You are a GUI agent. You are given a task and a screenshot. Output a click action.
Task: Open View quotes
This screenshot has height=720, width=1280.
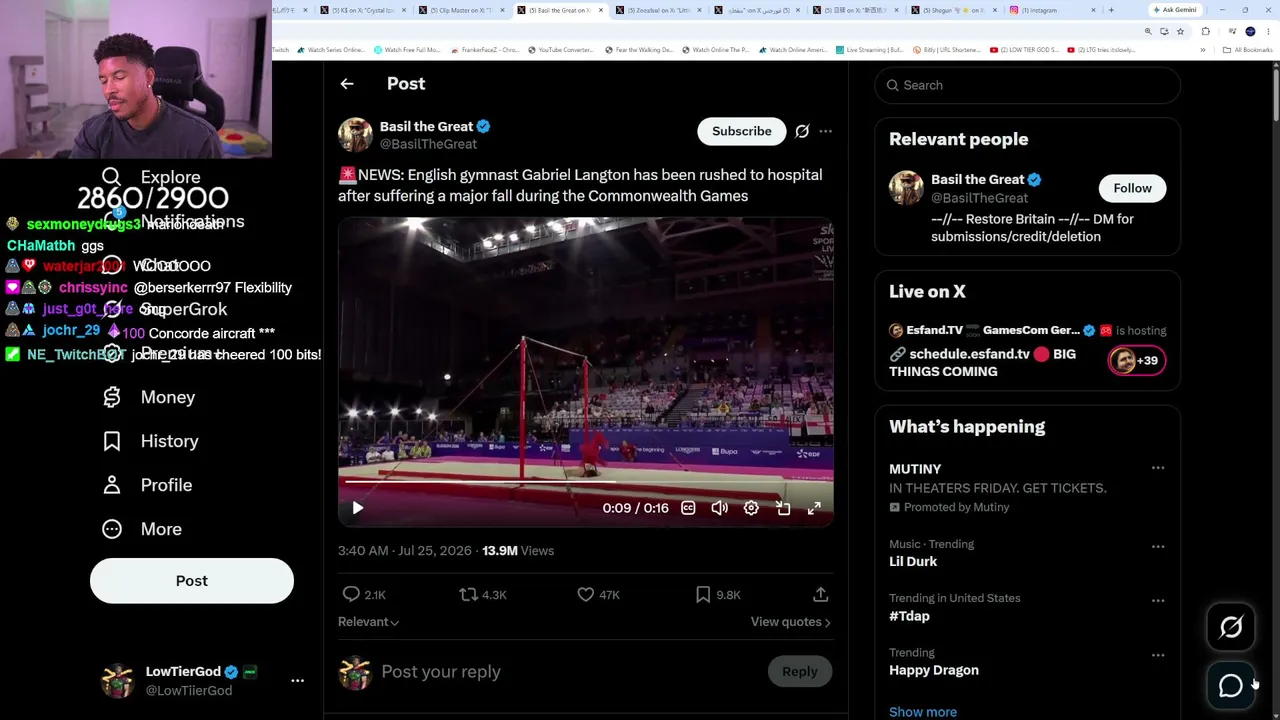coord(791,622)
